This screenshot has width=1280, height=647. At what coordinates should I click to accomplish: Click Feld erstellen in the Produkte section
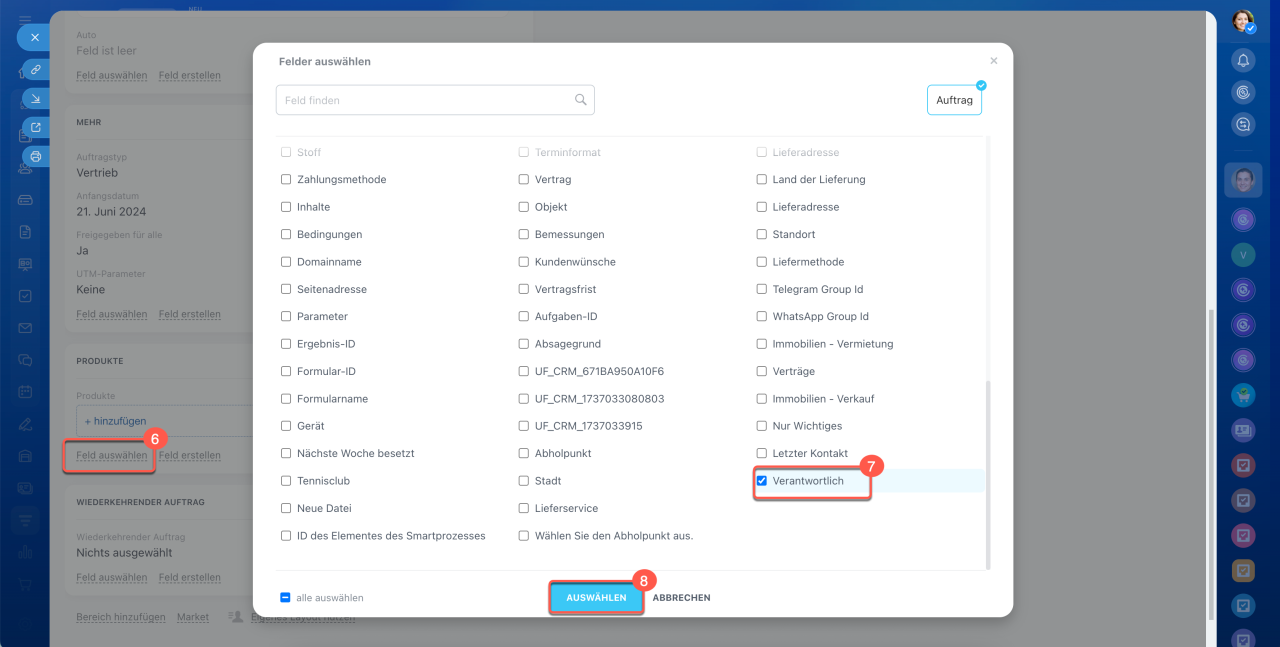pyautogui.click(x=189, y=455)
